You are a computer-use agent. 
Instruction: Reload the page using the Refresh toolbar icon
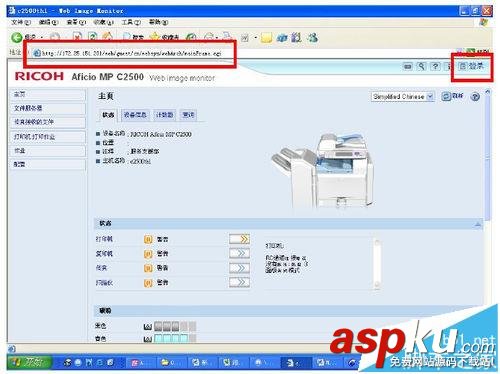(92, 37)
